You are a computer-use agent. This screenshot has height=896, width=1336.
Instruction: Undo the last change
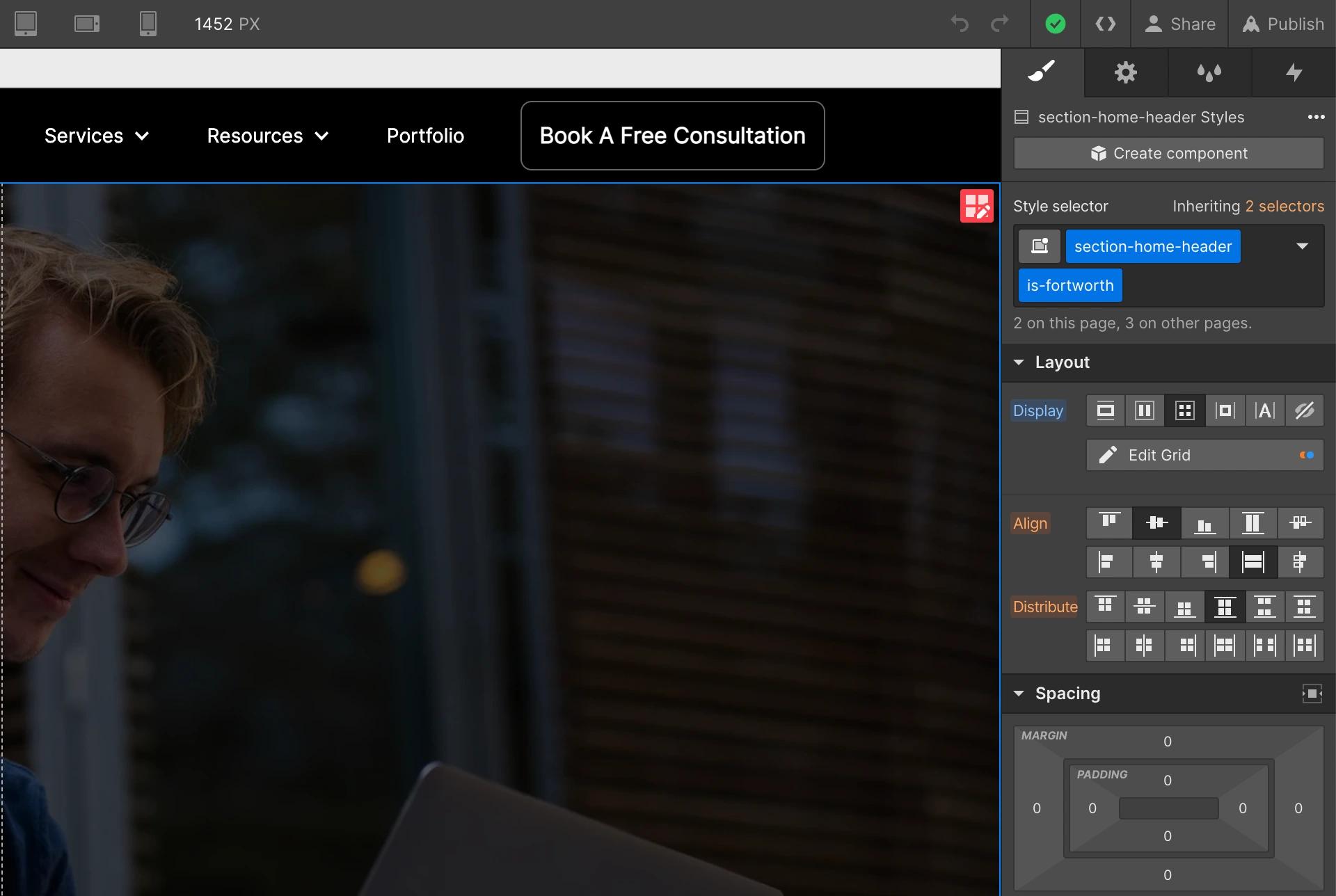click(x=960, y=24)
